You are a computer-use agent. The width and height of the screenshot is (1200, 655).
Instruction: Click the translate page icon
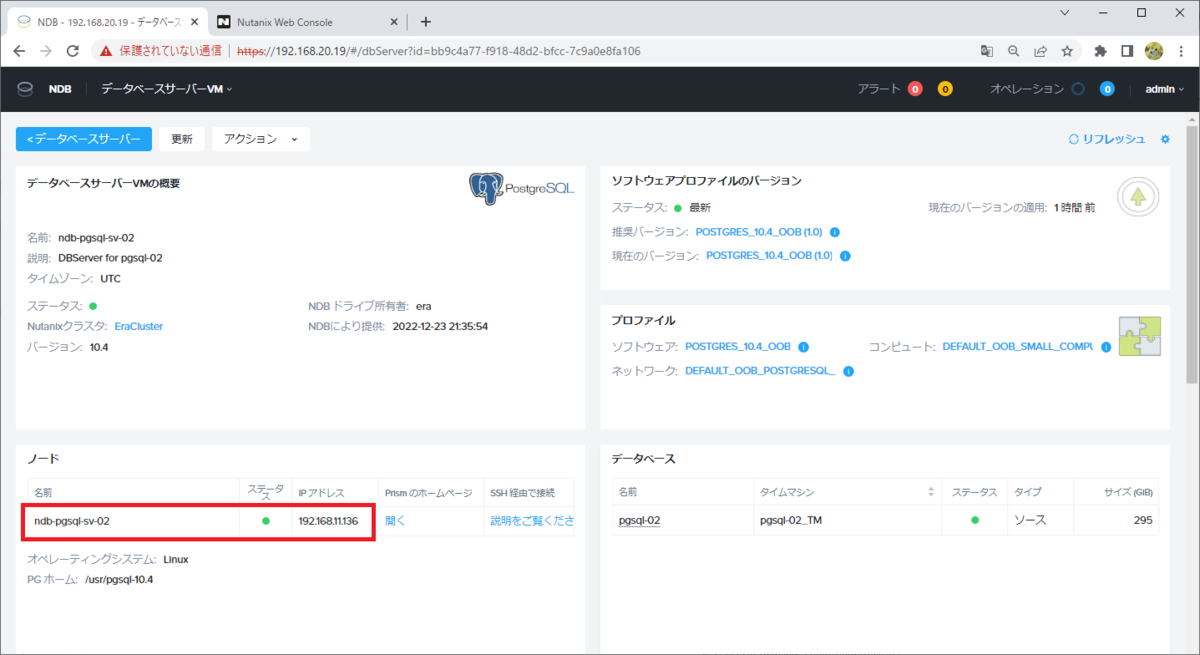(987, 50)
